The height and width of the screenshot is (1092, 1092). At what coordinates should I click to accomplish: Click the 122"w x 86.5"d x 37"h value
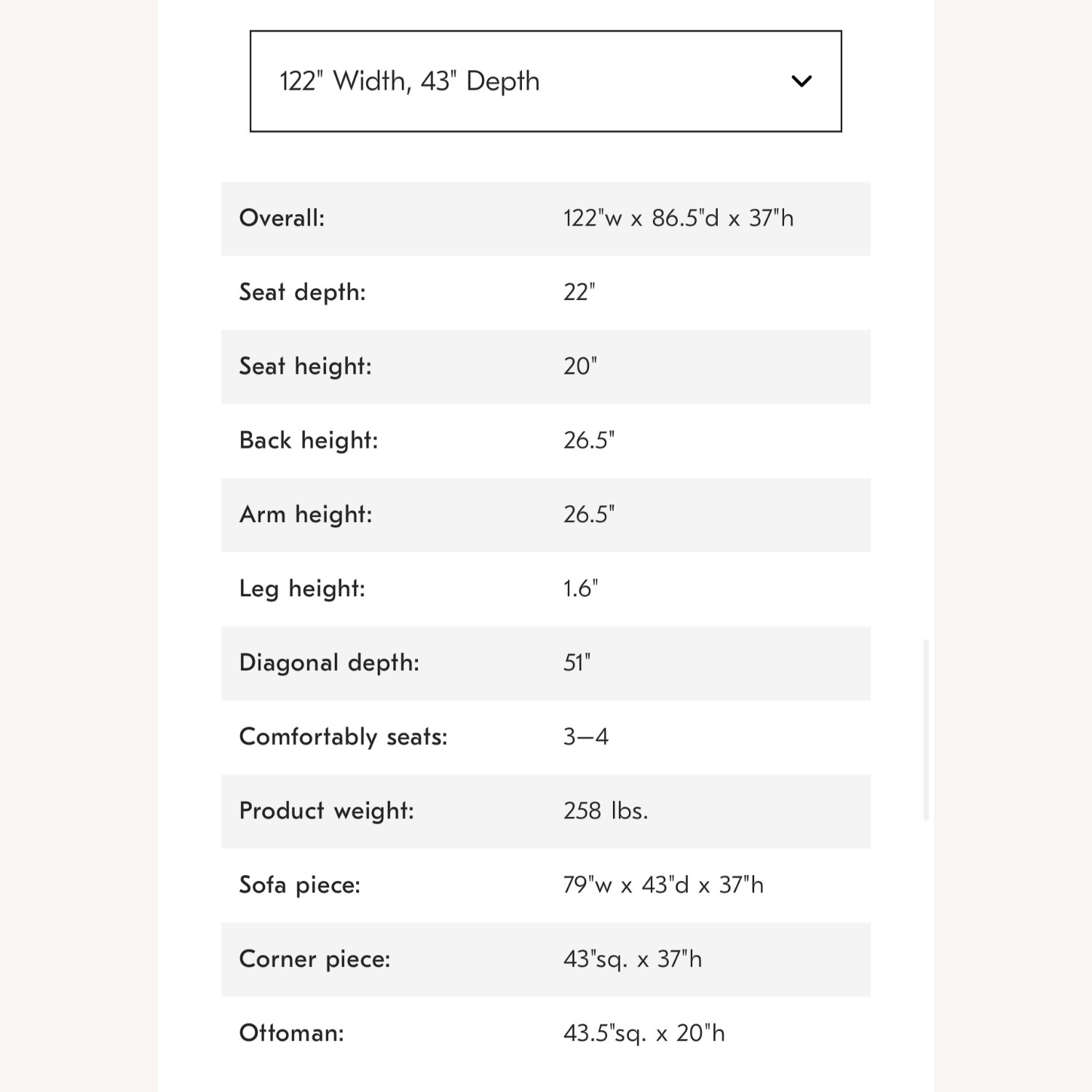pyautogui.click(x=678, y=218)
